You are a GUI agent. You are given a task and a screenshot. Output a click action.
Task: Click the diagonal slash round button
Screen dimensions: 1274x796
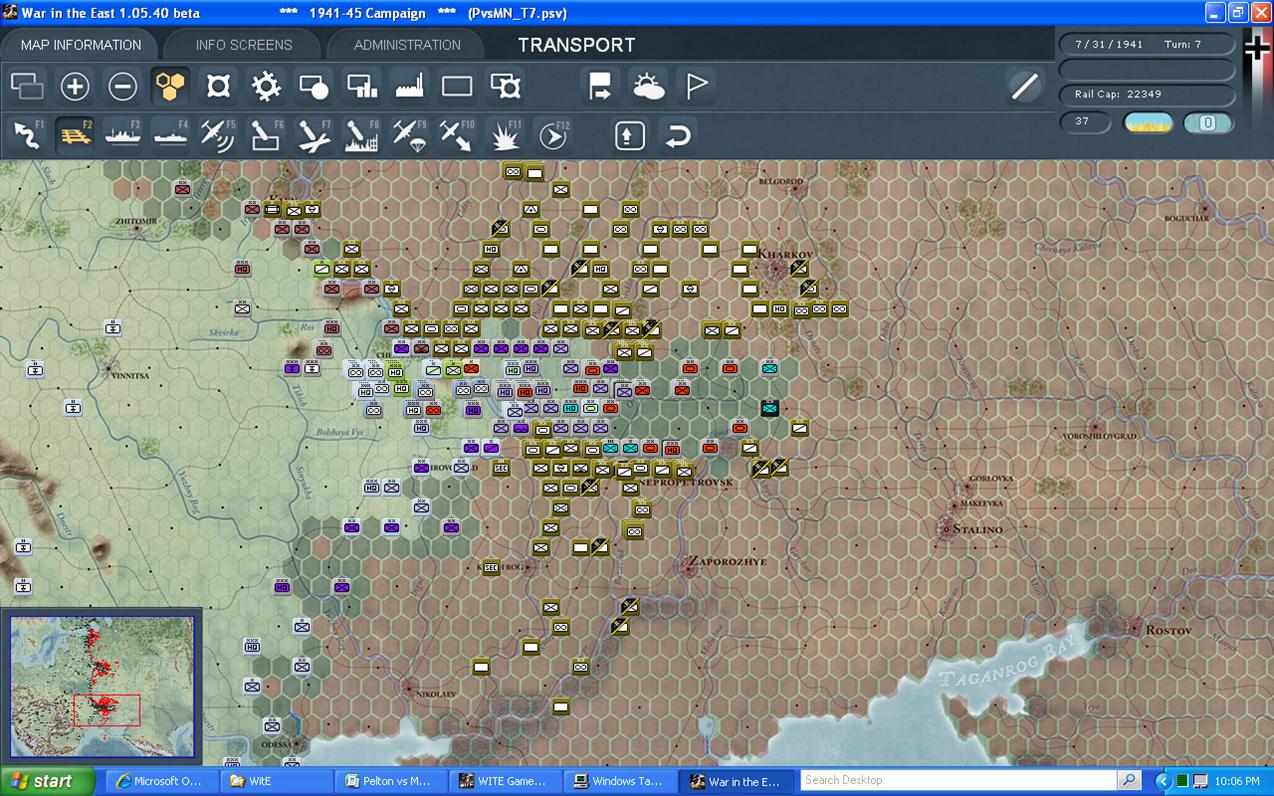(1025, 87)
